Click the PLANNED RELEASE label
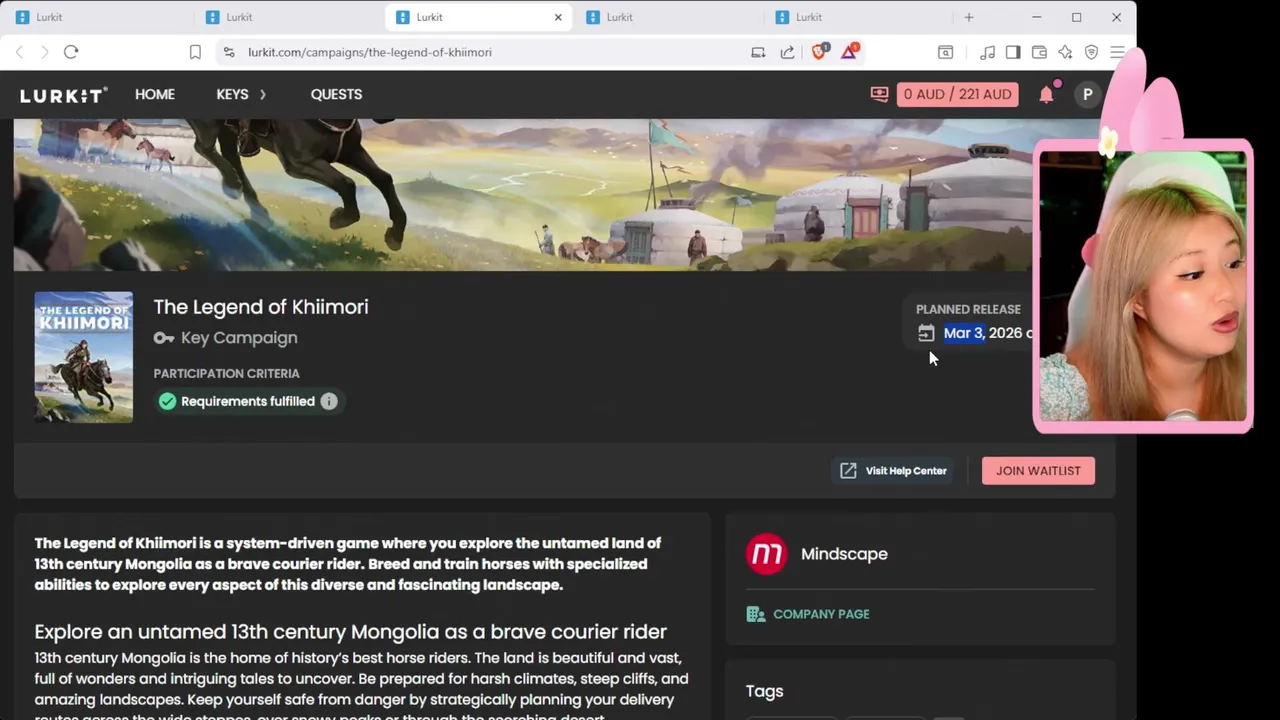 [968, 309]
